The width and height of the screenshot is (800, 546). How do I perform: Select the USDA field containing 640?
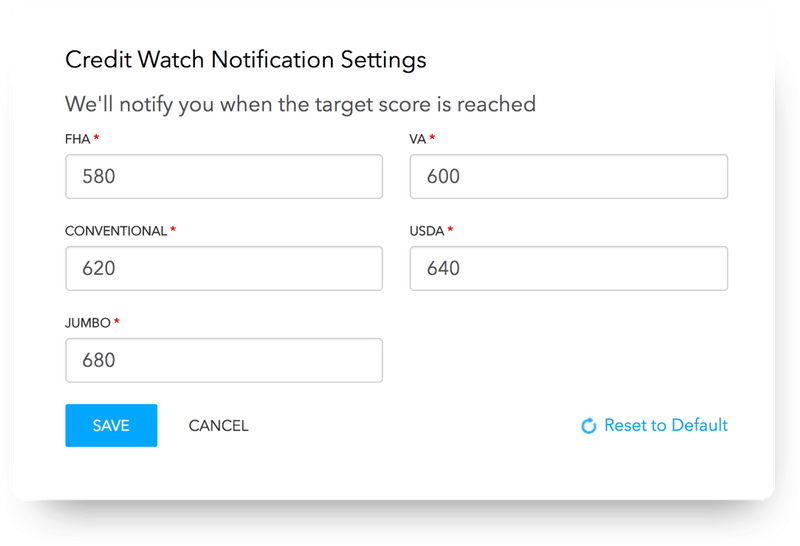(x=569, y=268)
